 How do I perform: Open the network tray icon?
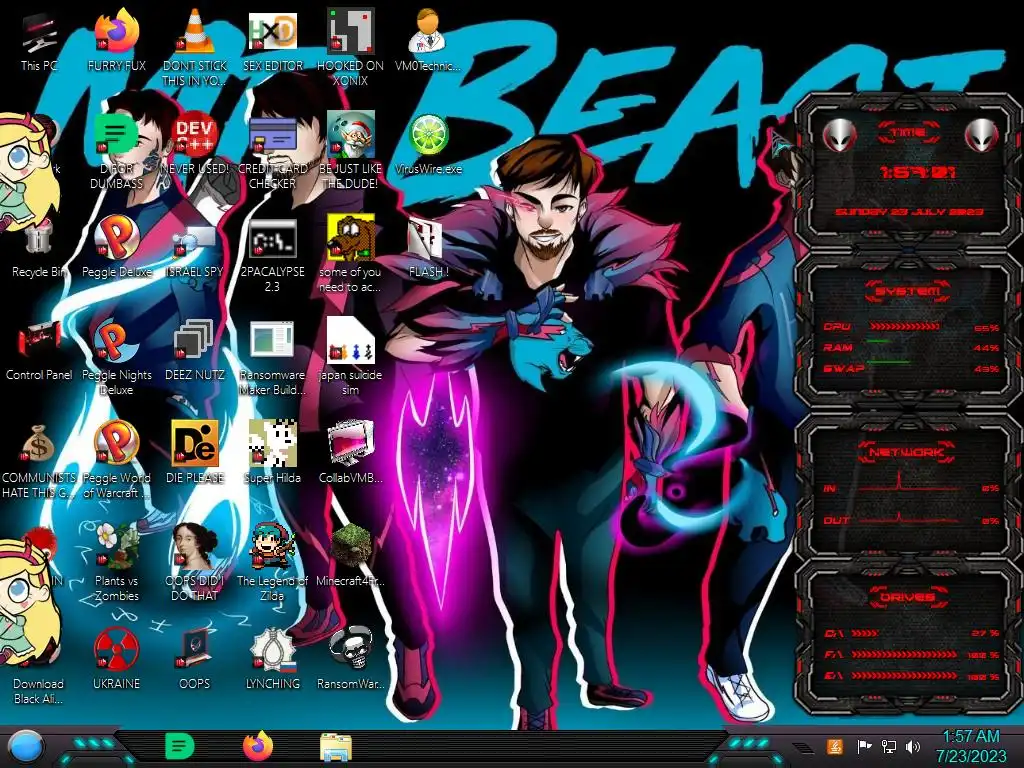pyautogui.click(x=889, y=746)
